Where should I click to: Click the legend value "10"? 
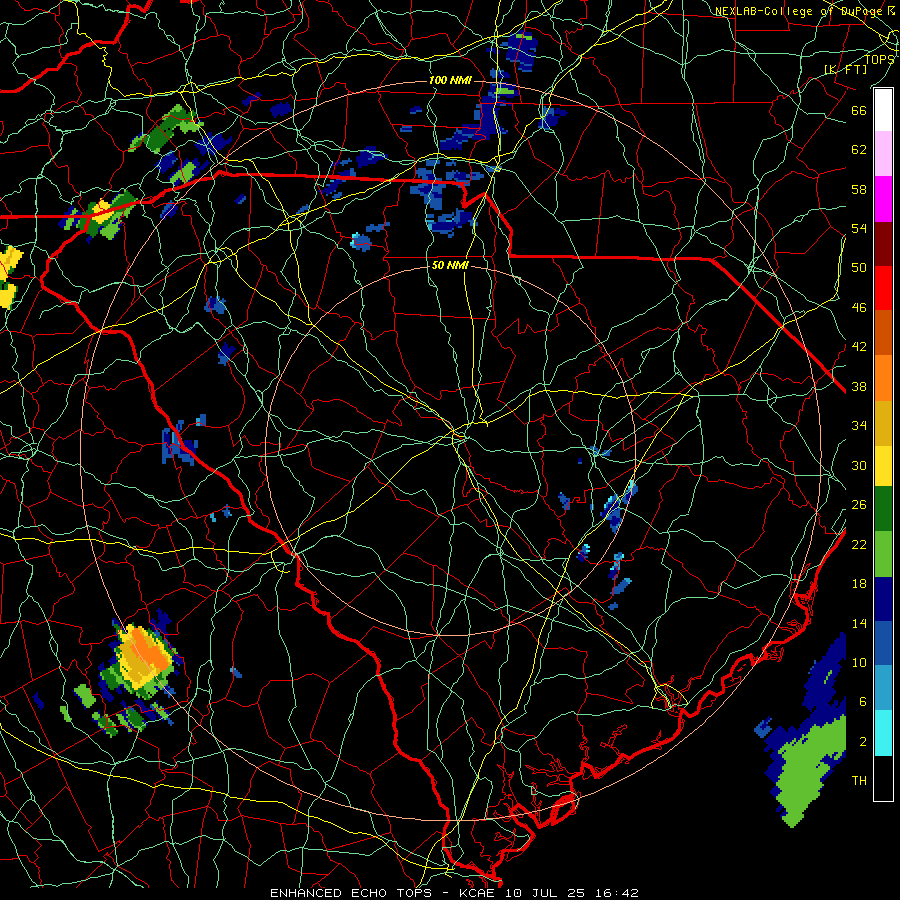tap(859, 663)
